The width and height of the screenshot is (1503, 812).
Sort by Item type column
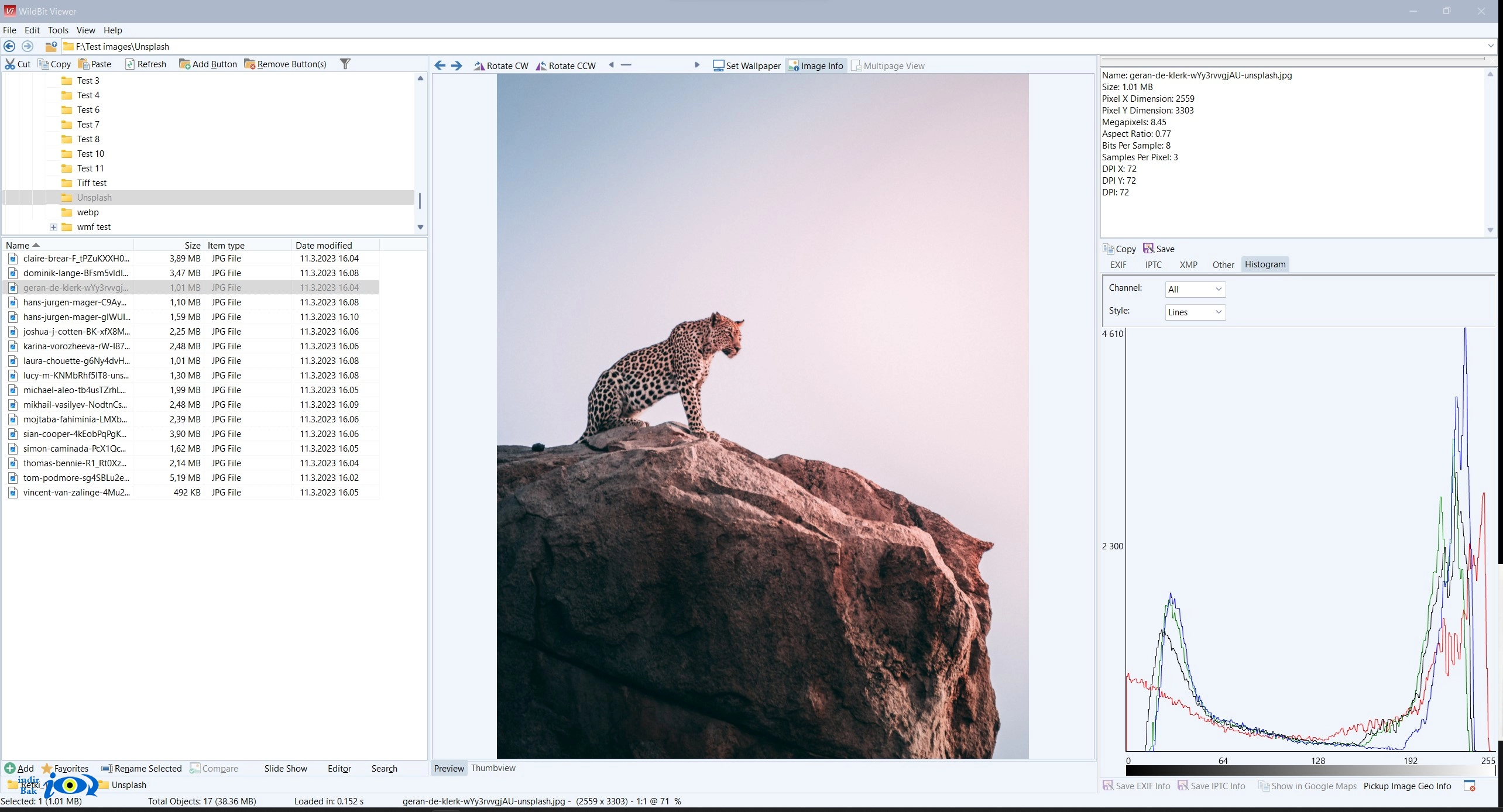tap(248, 245)
